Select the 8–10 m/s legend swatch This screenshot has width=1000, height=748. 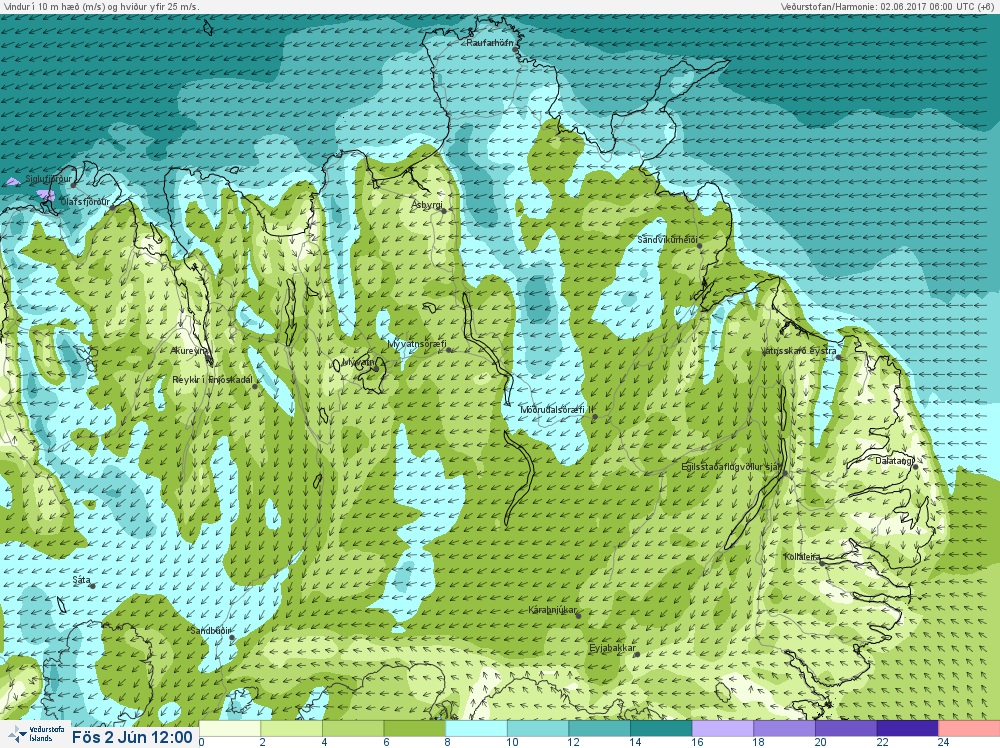(x=476, y=728)
